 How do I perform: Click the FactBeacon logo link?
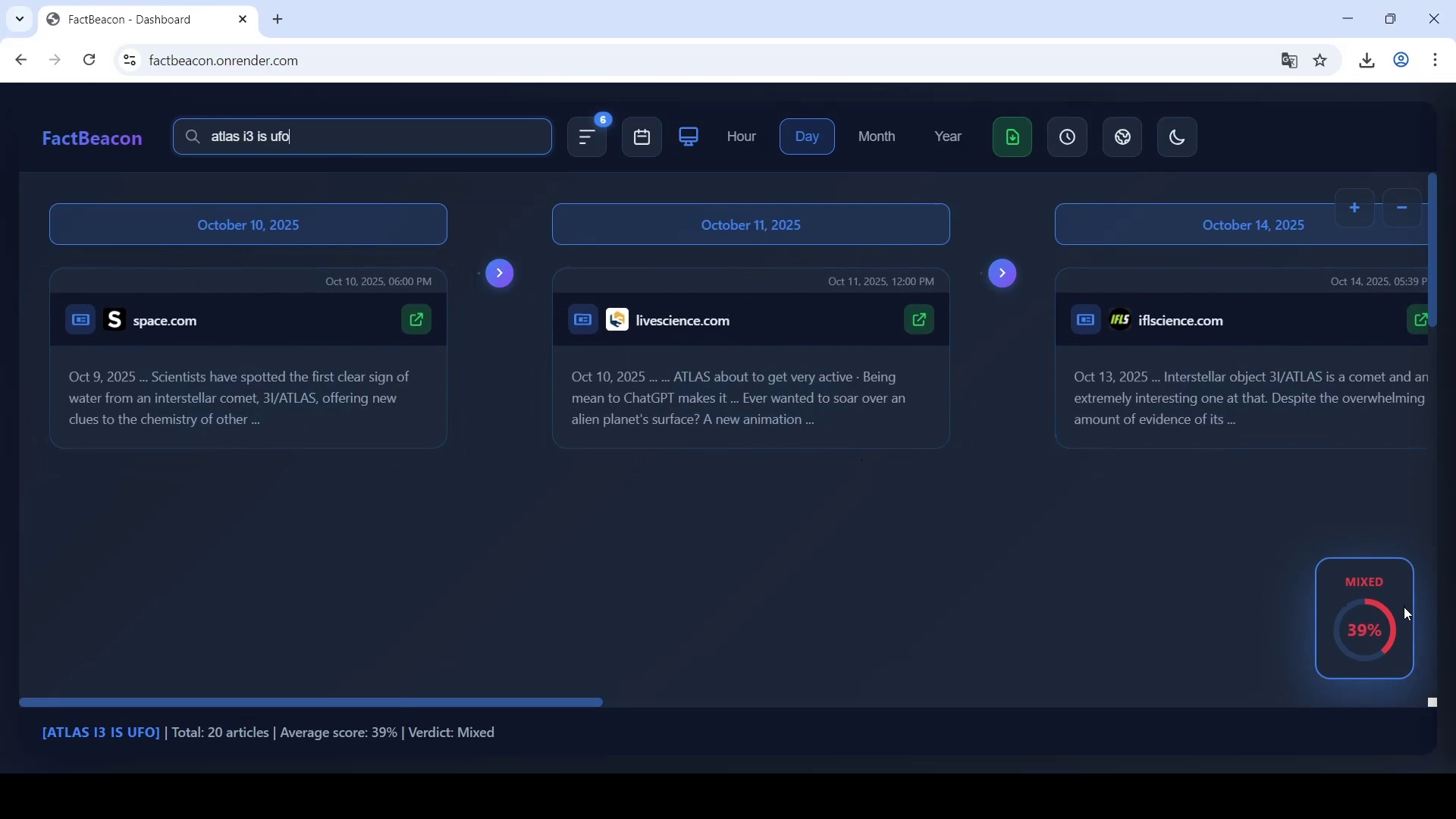click(93, 139)
